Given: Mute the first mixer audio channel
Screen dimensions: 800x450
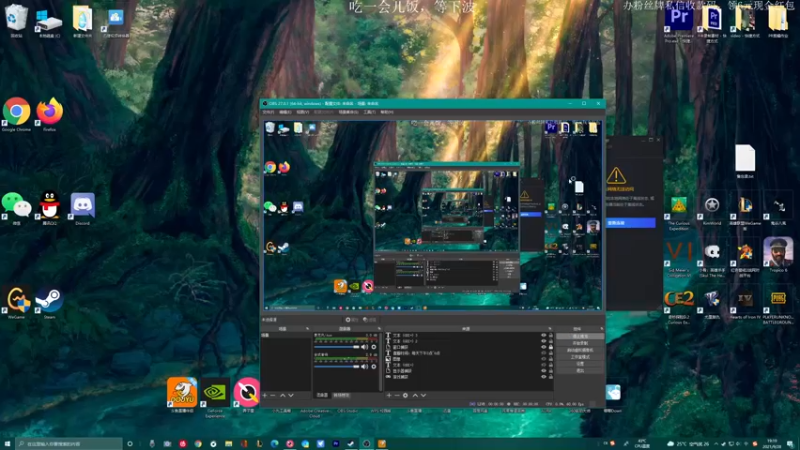Looking at the screenshot, I should (x=364, y=347).
